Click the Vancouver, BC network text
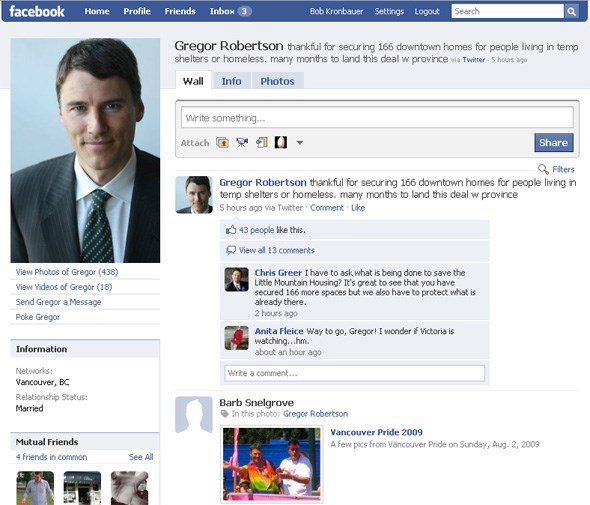This screenshot has height=505, width=590. [42, 382]
